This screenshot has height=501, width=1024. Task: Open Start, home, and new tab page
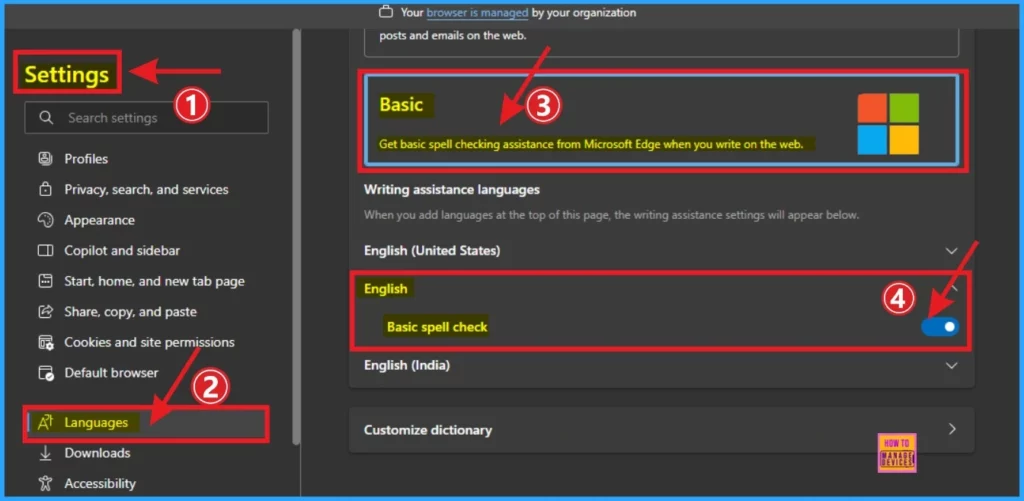tap(154, 282)
